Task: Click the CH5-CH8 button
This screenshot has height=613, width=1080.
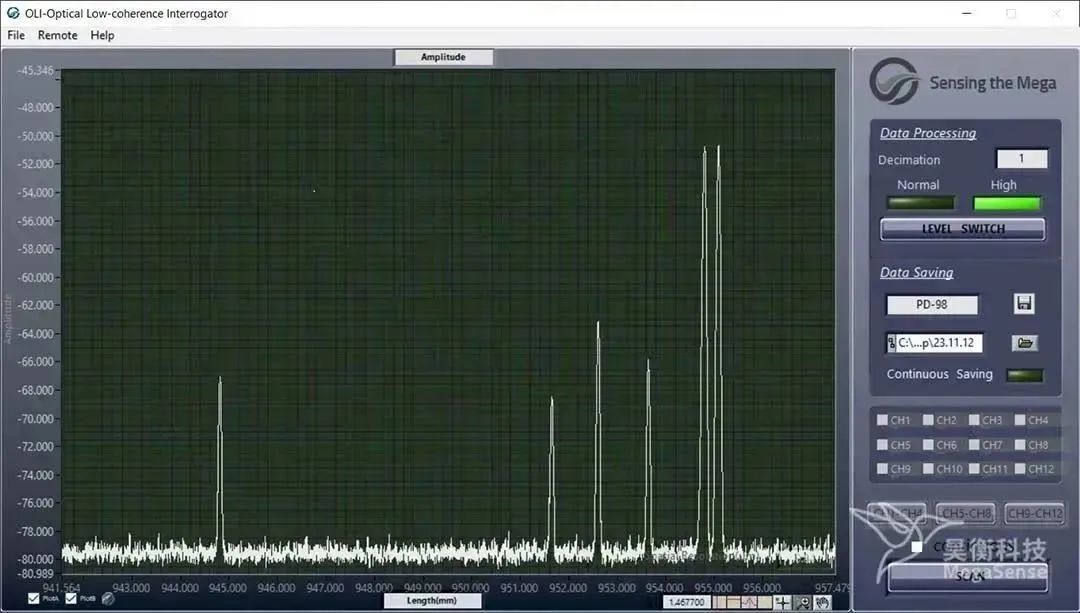Action: click(x=965, y=514)
